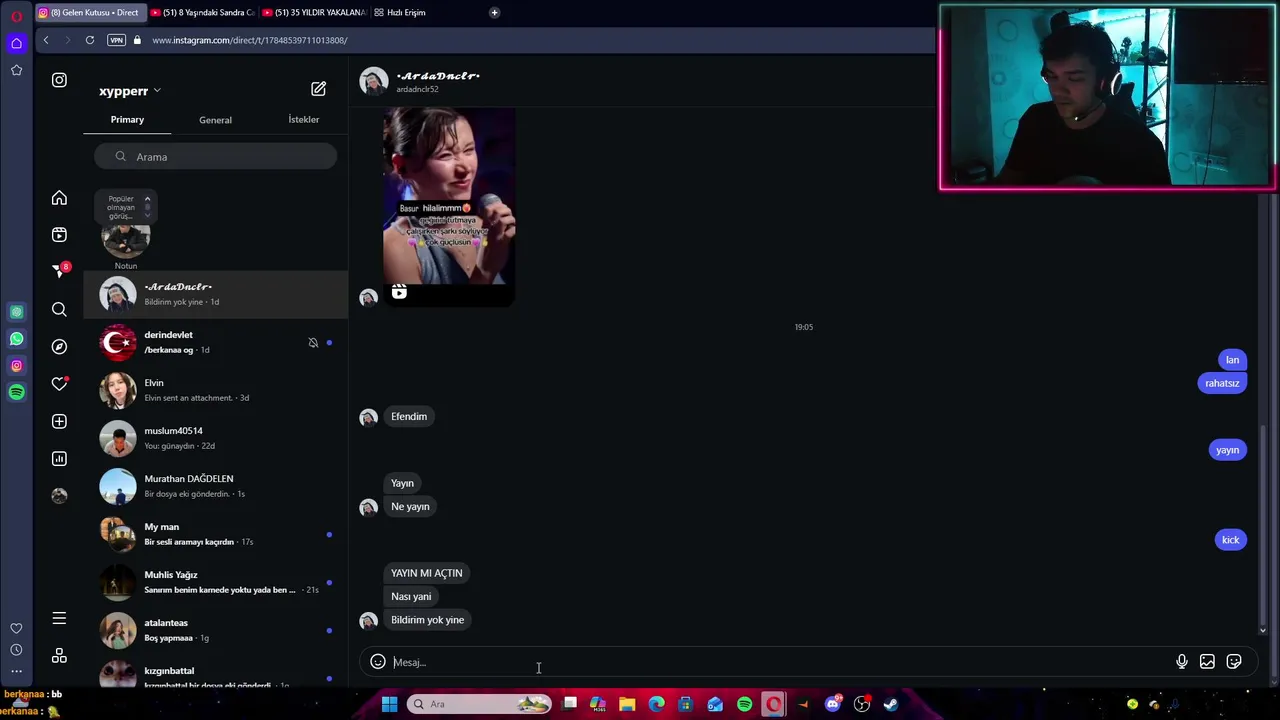Click the Opera menu logo

point(16,16)
